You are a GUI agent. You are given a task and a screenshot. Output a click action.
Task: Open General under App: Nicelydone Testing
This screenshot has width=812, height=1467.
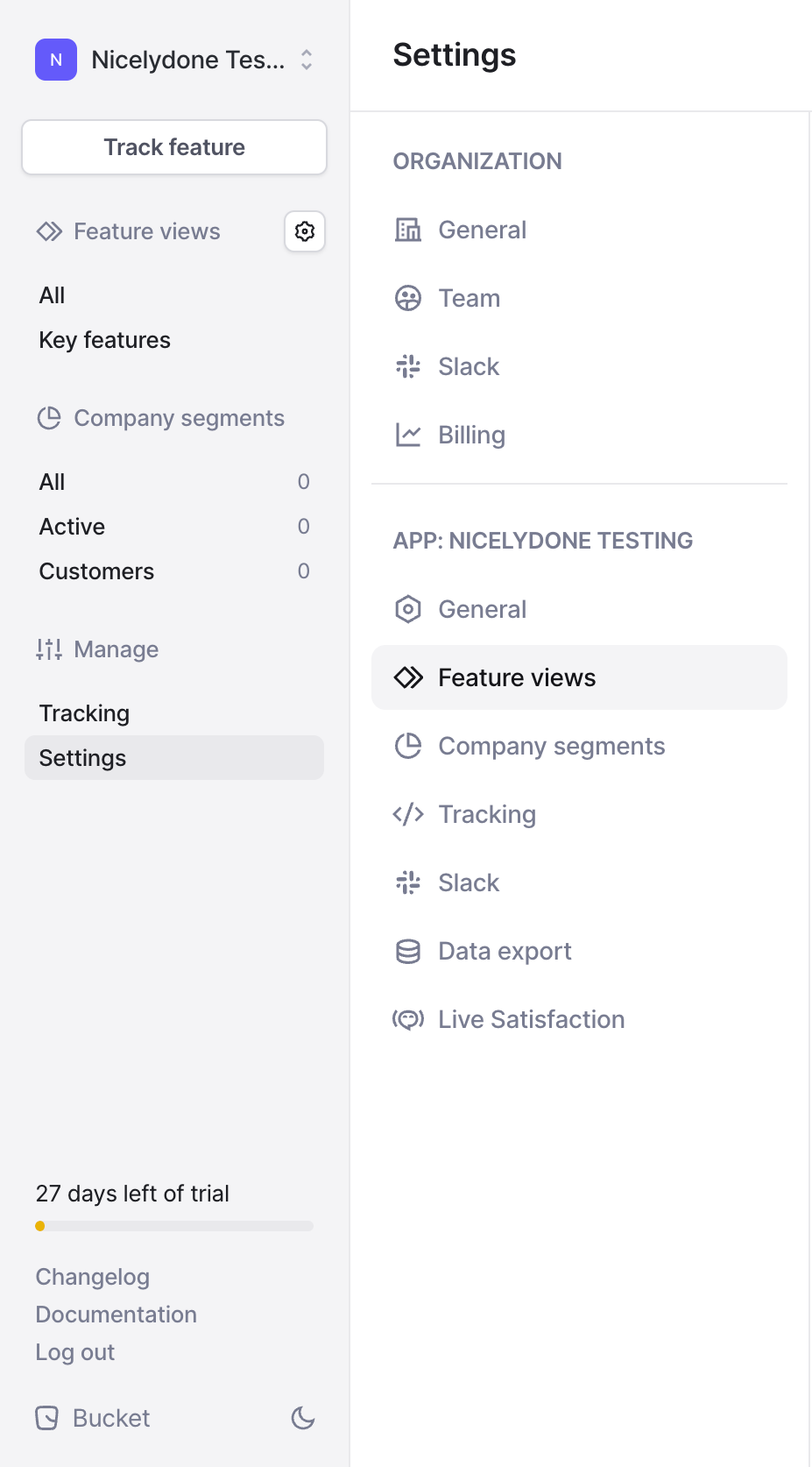[579, 609]
